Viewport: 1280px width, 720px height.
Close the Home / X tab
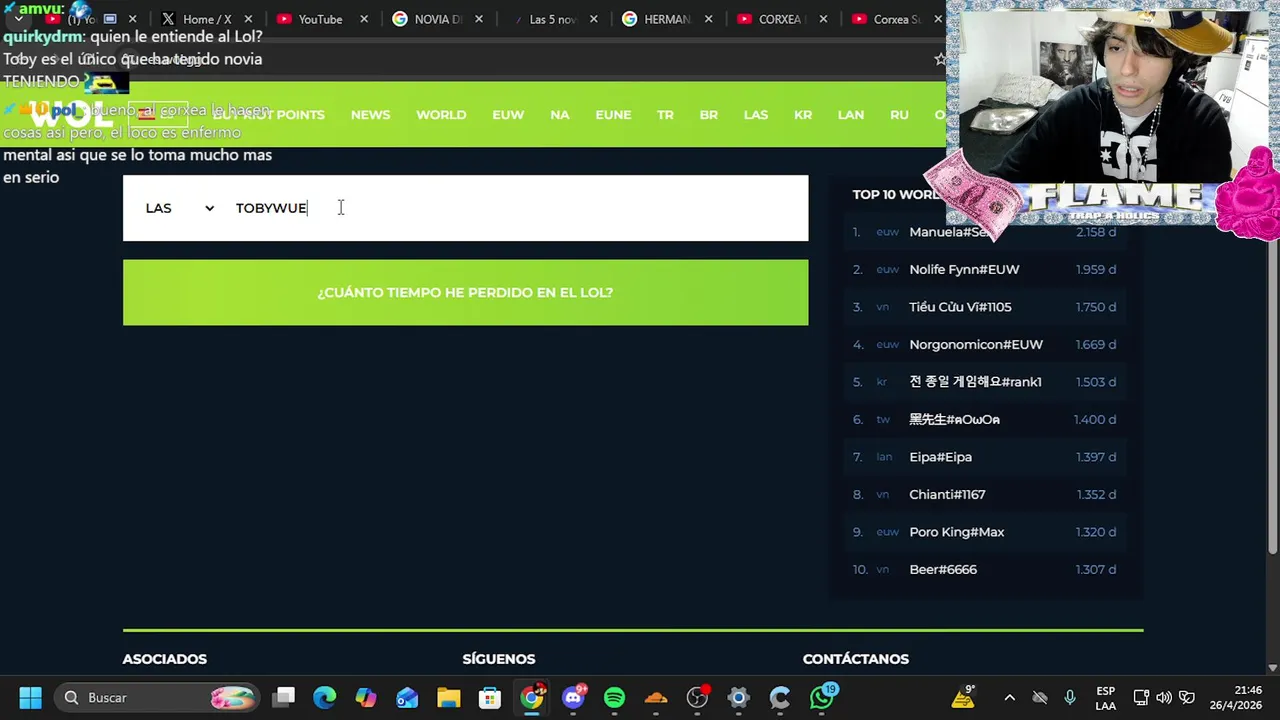click(248, 19)
